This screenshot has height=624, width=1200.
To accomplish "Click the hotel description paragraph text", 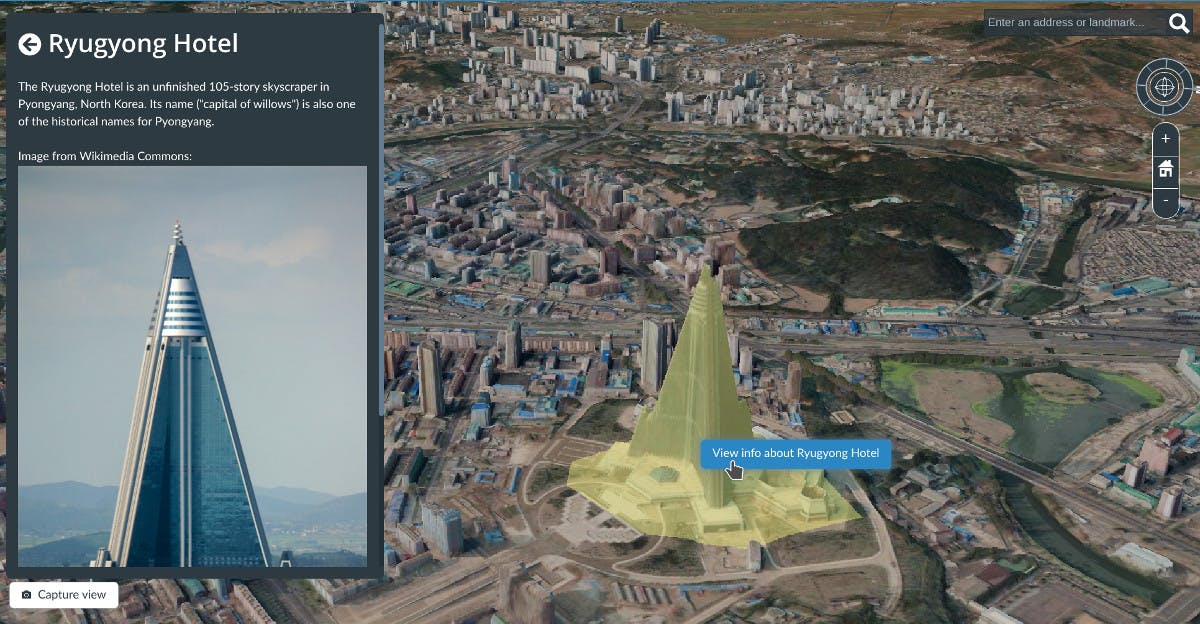I will click(186, 104).
